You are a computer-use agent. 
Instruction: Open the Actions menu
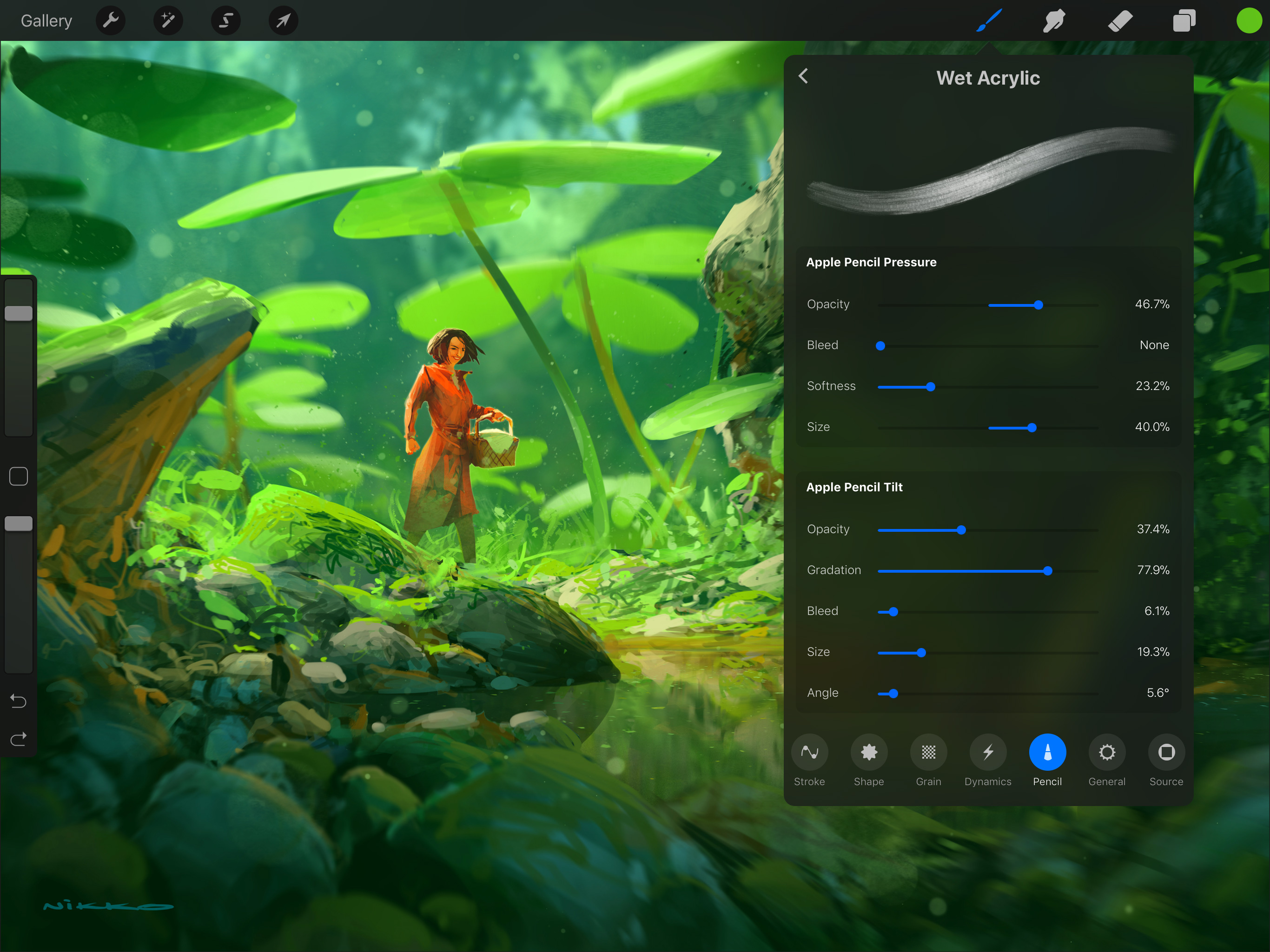point(111,20)
